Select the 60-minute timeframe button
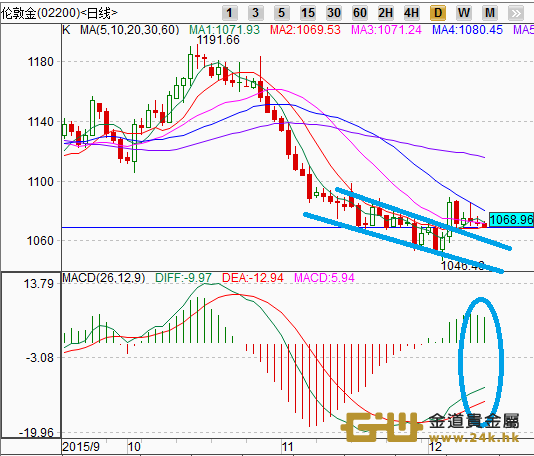534x456 pixels. 360,13
